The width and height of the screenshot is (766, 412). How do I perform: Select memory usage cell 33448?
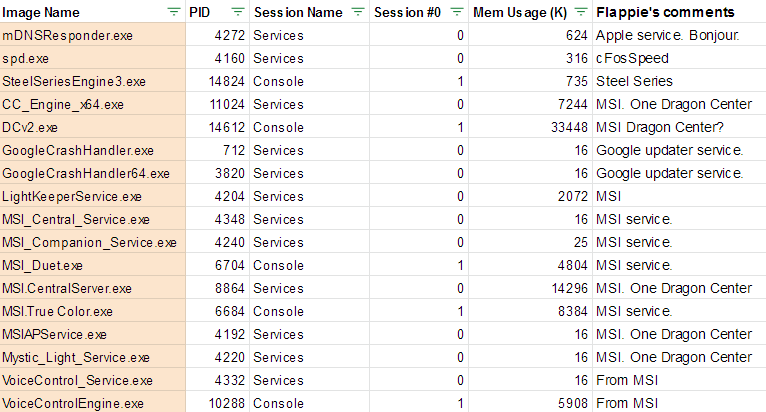point(531,127)
